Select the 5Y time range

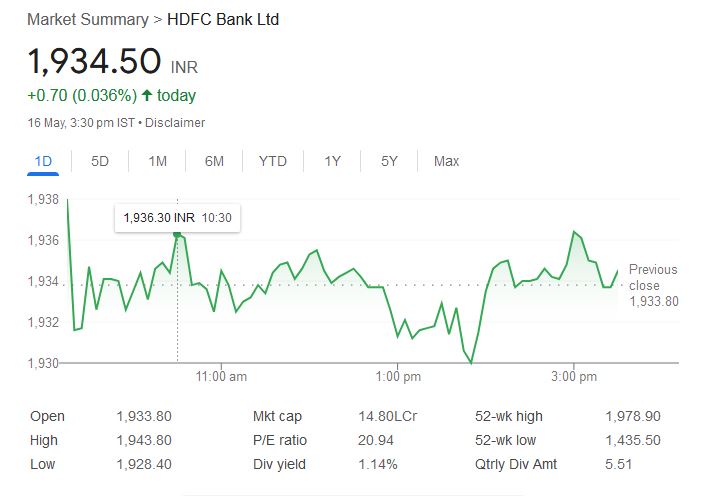(x=390, y=161)
